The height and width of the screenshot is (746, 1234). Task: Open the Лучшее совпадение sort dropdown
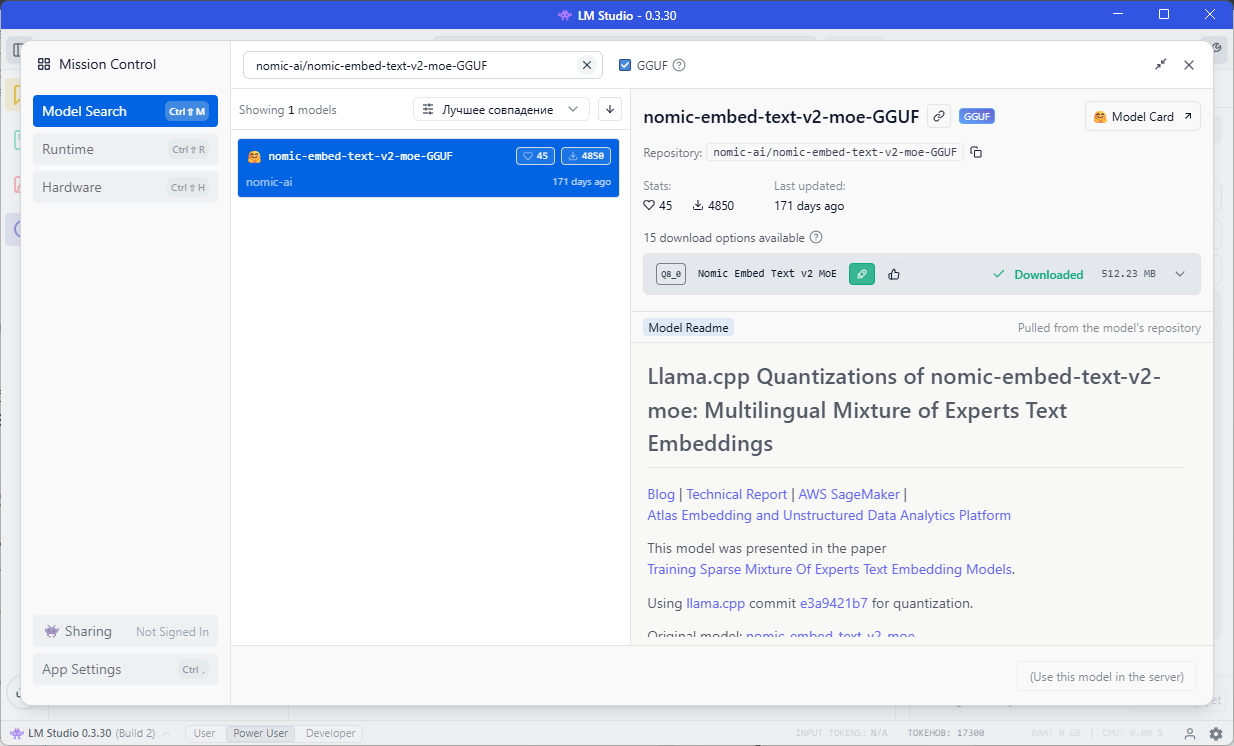point(501,109)
